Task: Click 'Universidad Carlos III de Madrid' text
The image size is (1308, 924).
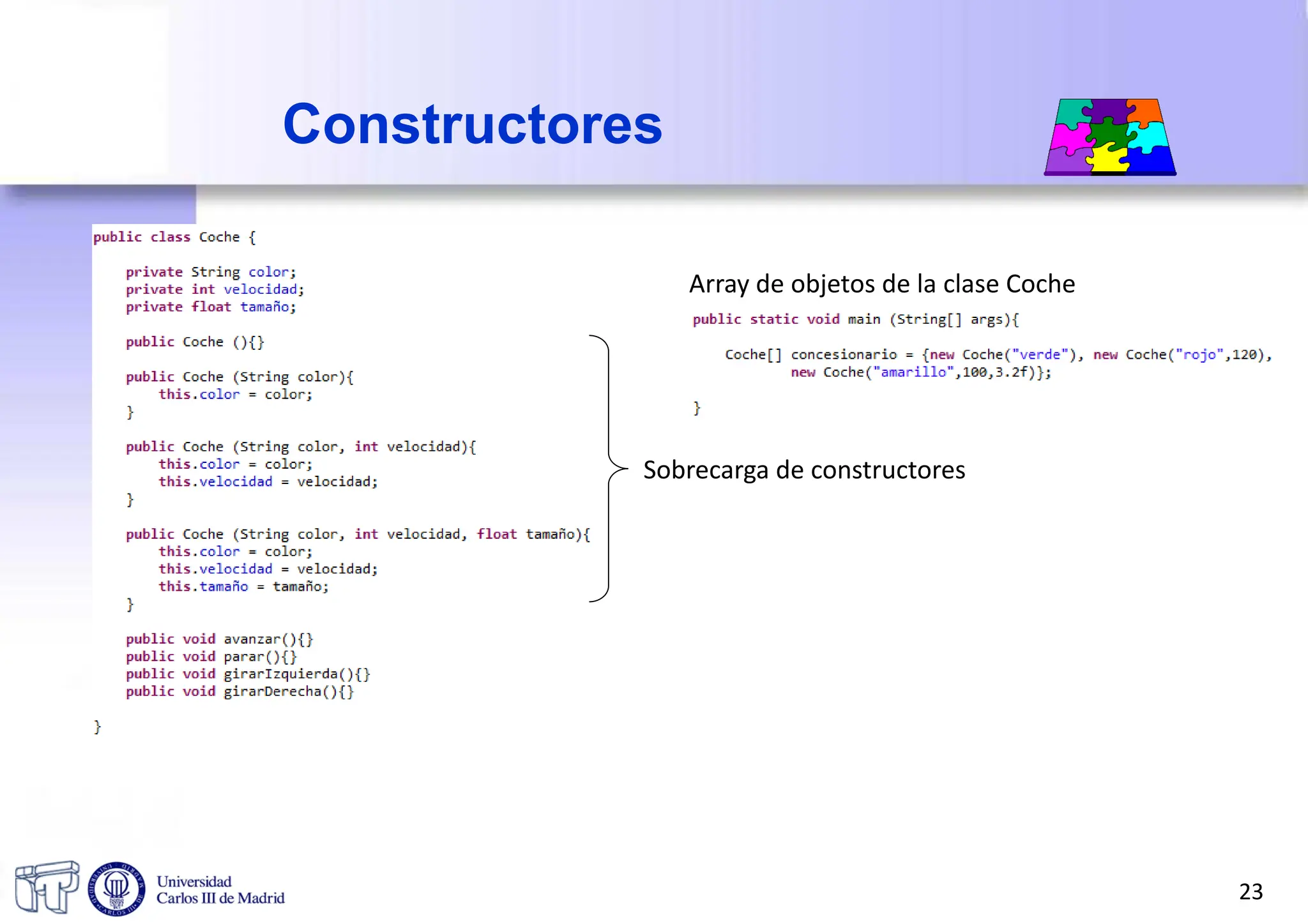Action: 220,890
